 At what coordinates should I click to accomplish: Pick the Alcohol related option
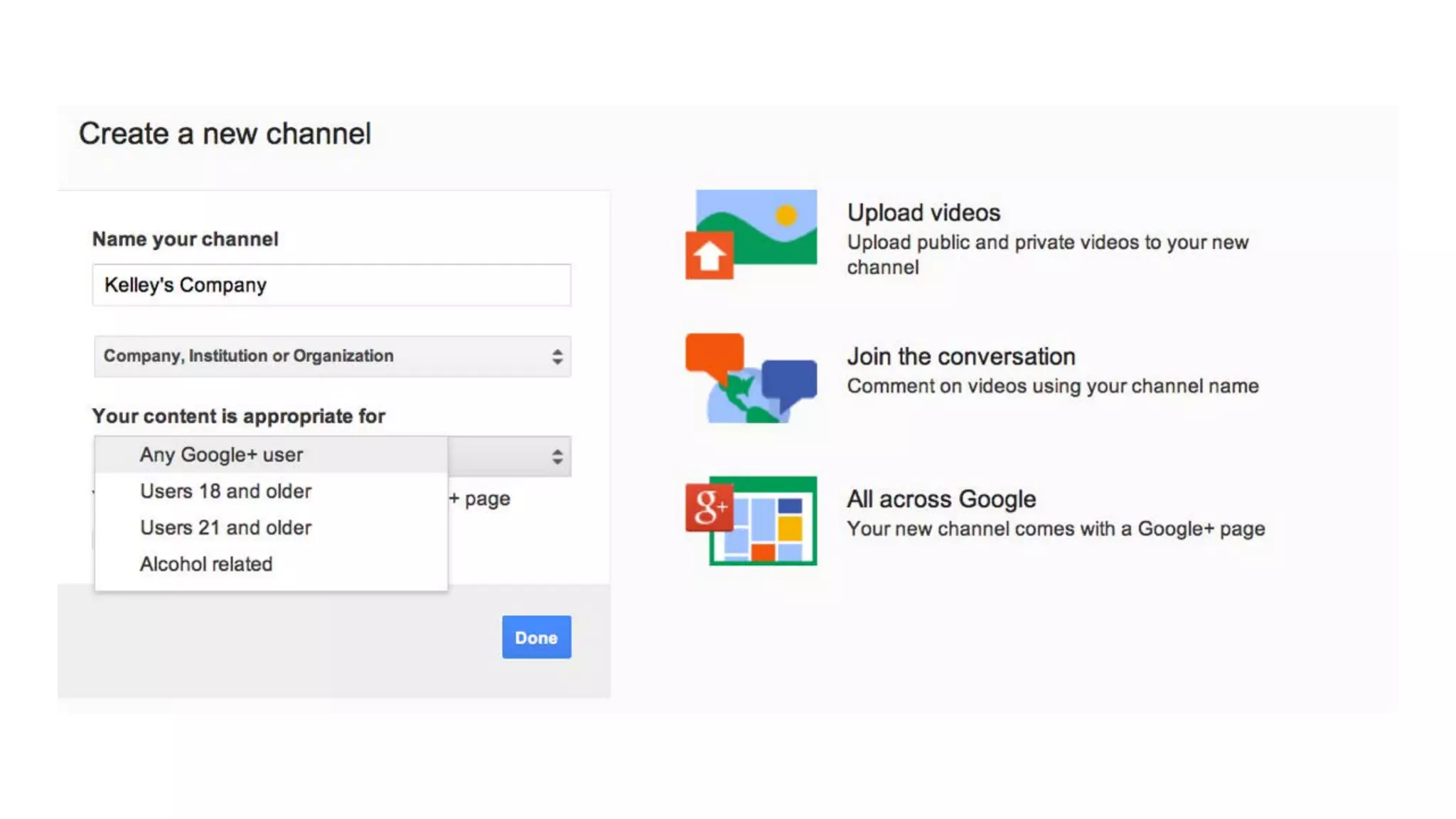pos(206,564)
